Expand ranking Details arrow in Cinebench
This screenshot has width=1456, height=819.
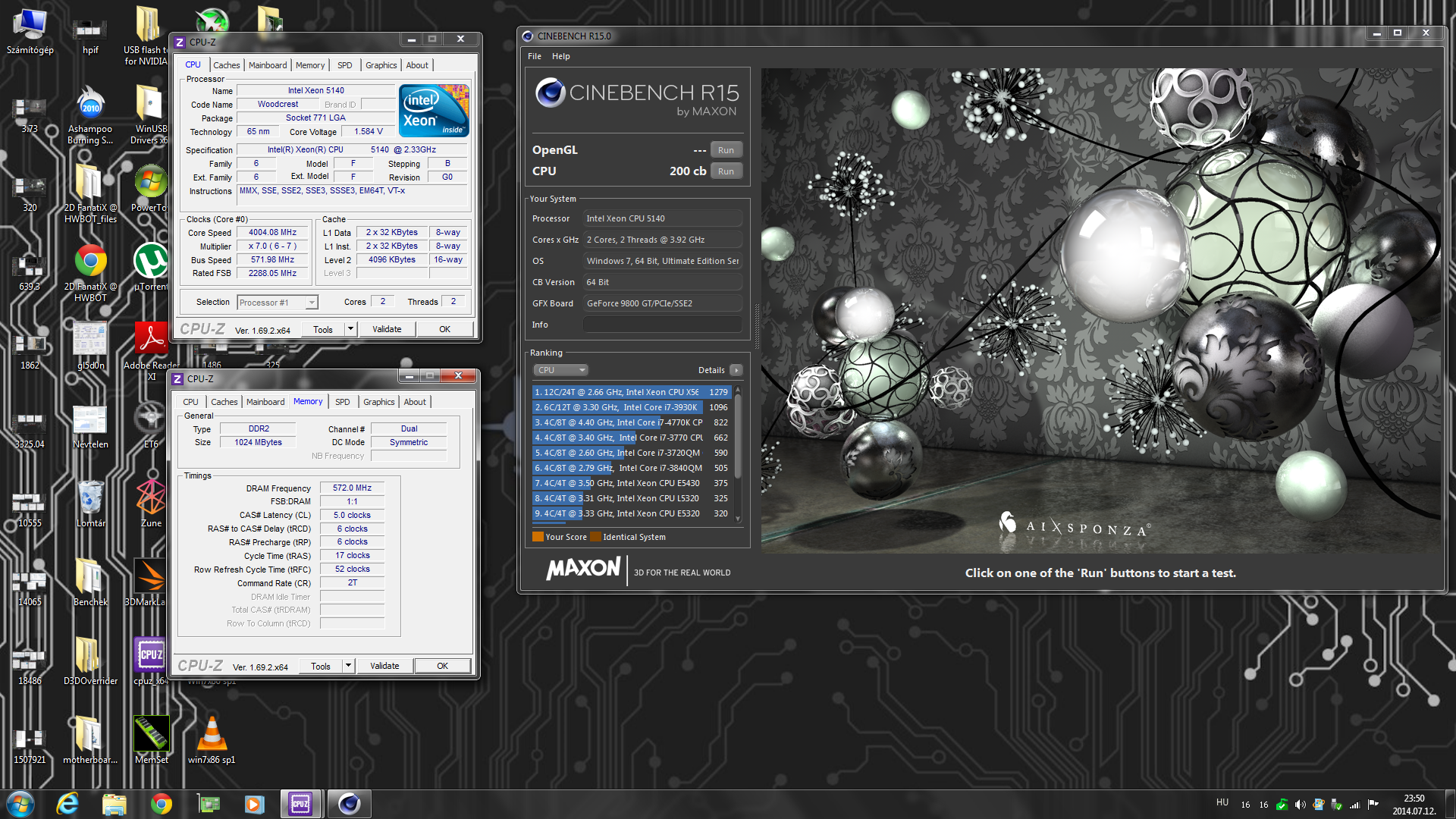736,370
